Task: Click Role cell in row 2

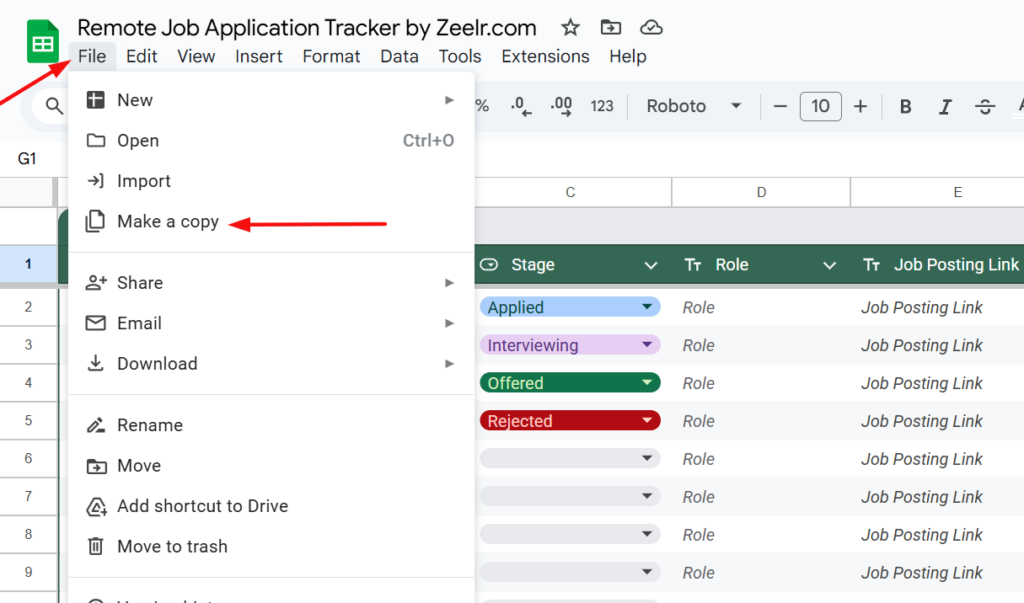Action: coord(761,307)
